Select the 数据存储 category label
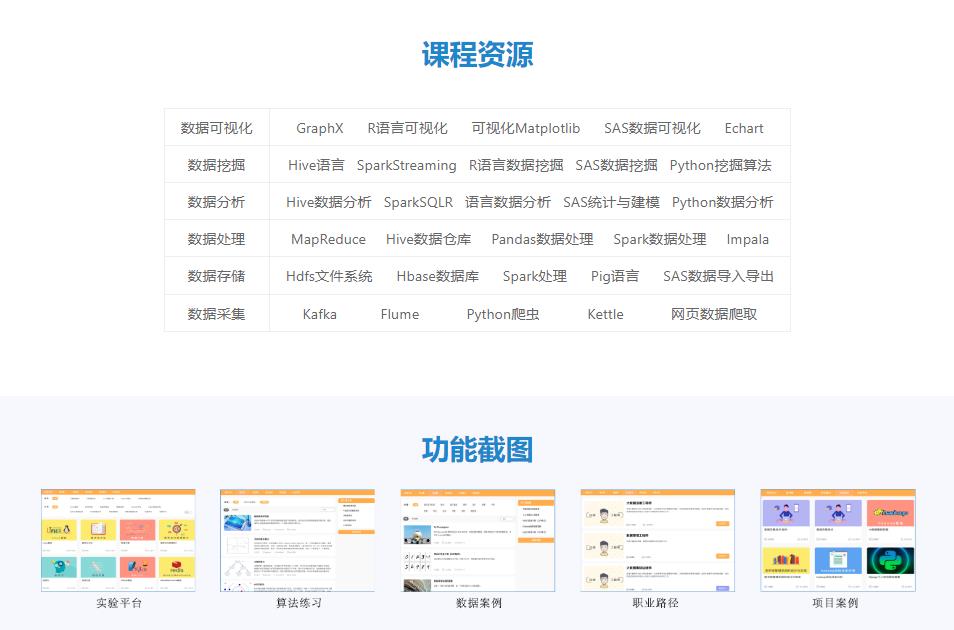This screenshot has height=630, width=954. [216, 276]
